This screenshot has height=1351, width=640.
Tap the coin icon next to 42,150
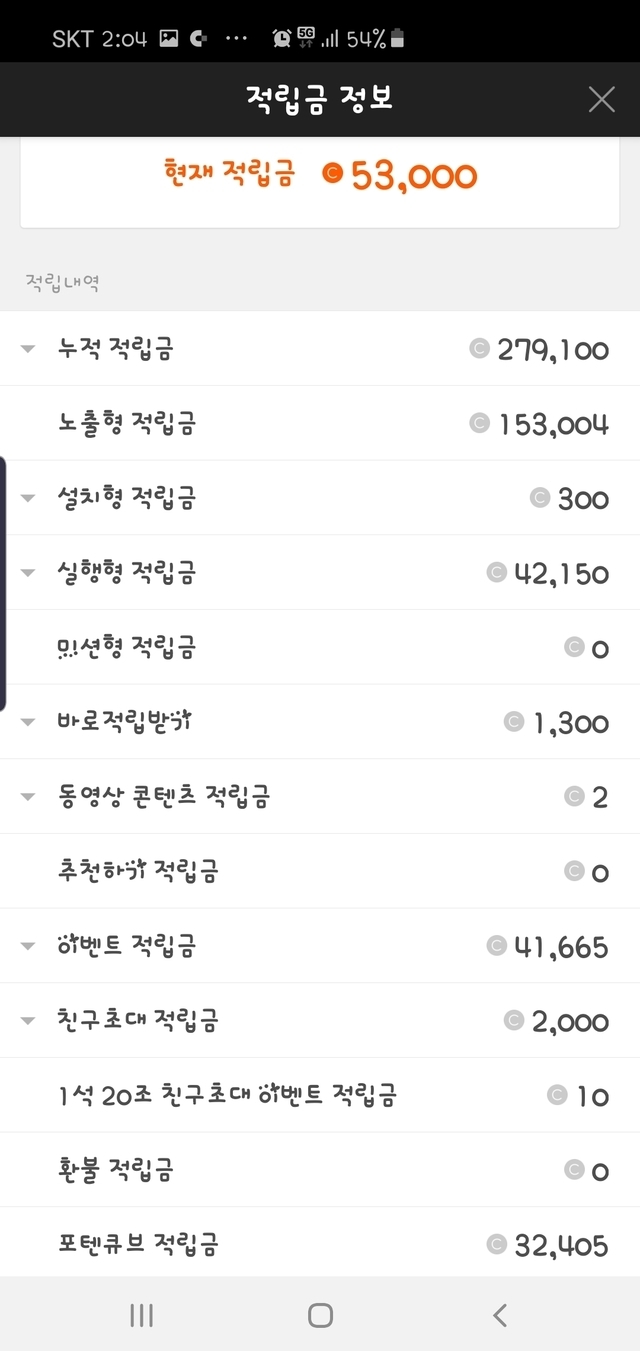[497, 572]
